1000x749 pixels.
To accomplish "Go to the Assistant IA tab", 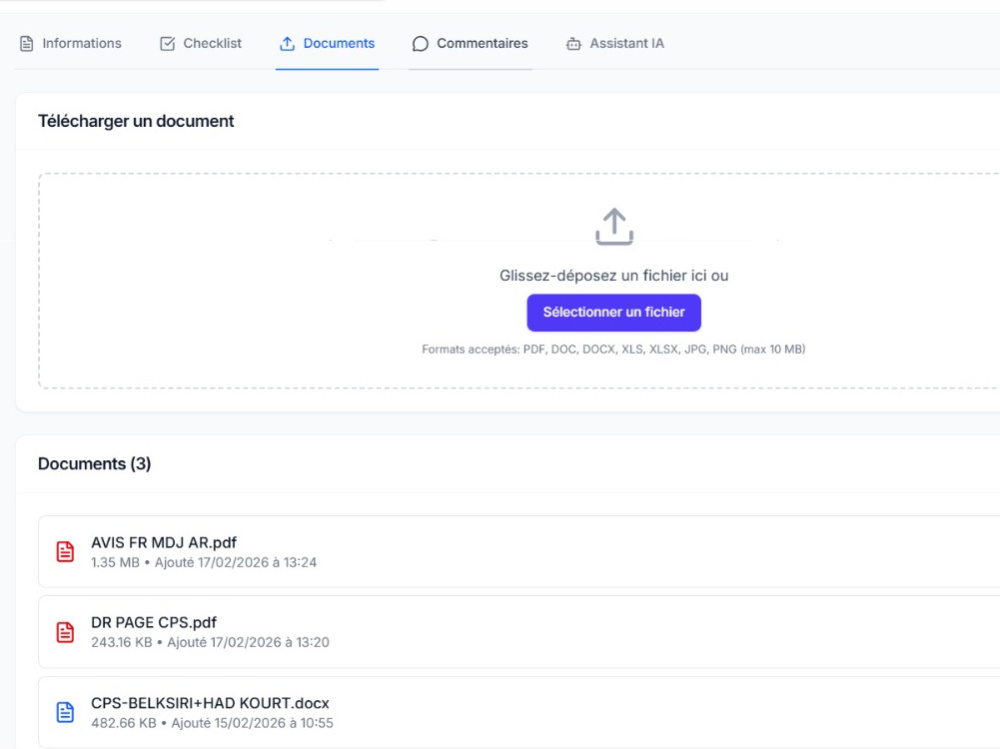I will (615, 43).
